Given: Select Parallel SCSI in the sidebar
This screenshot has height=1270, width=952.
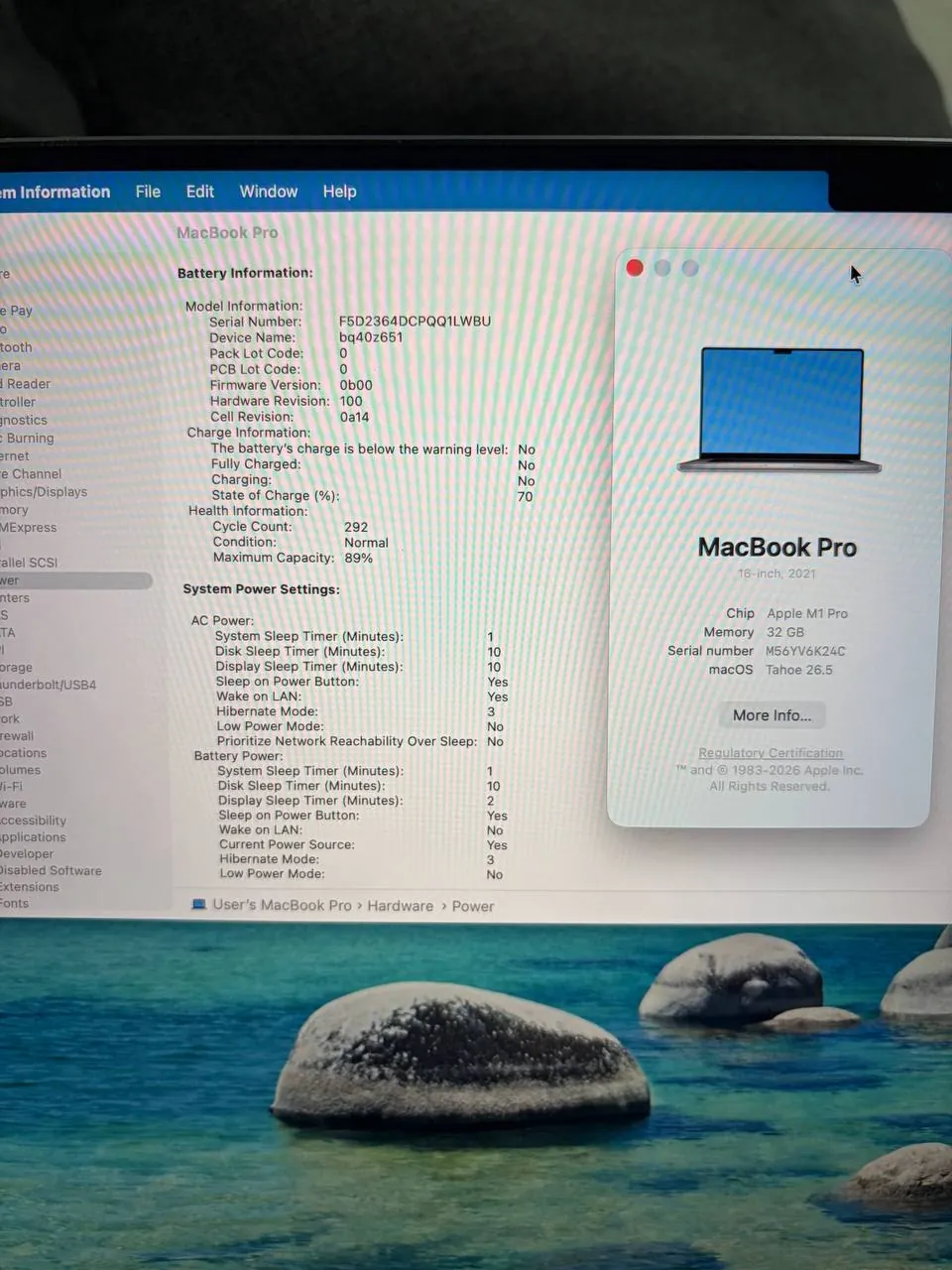Looking at the screenshot, I should 29,563.
